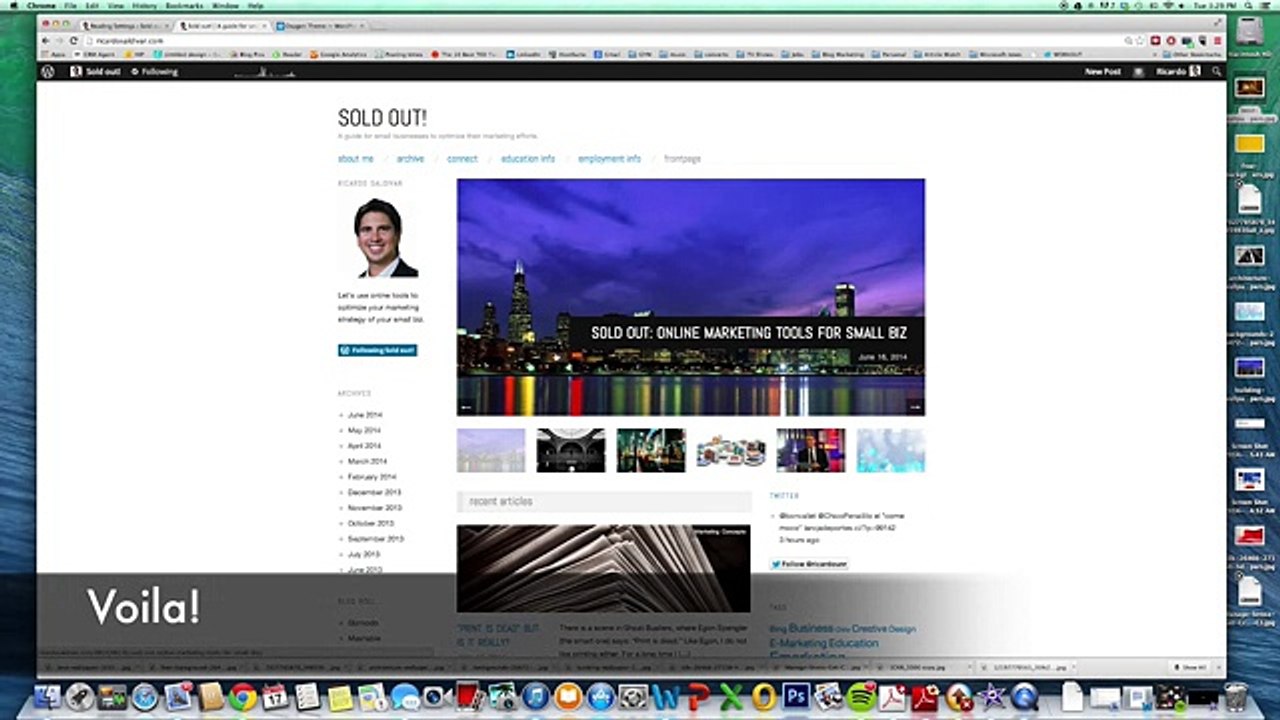Click the admin bar search magnifier icon
Screen dimensions: 1280x720
1216,72
